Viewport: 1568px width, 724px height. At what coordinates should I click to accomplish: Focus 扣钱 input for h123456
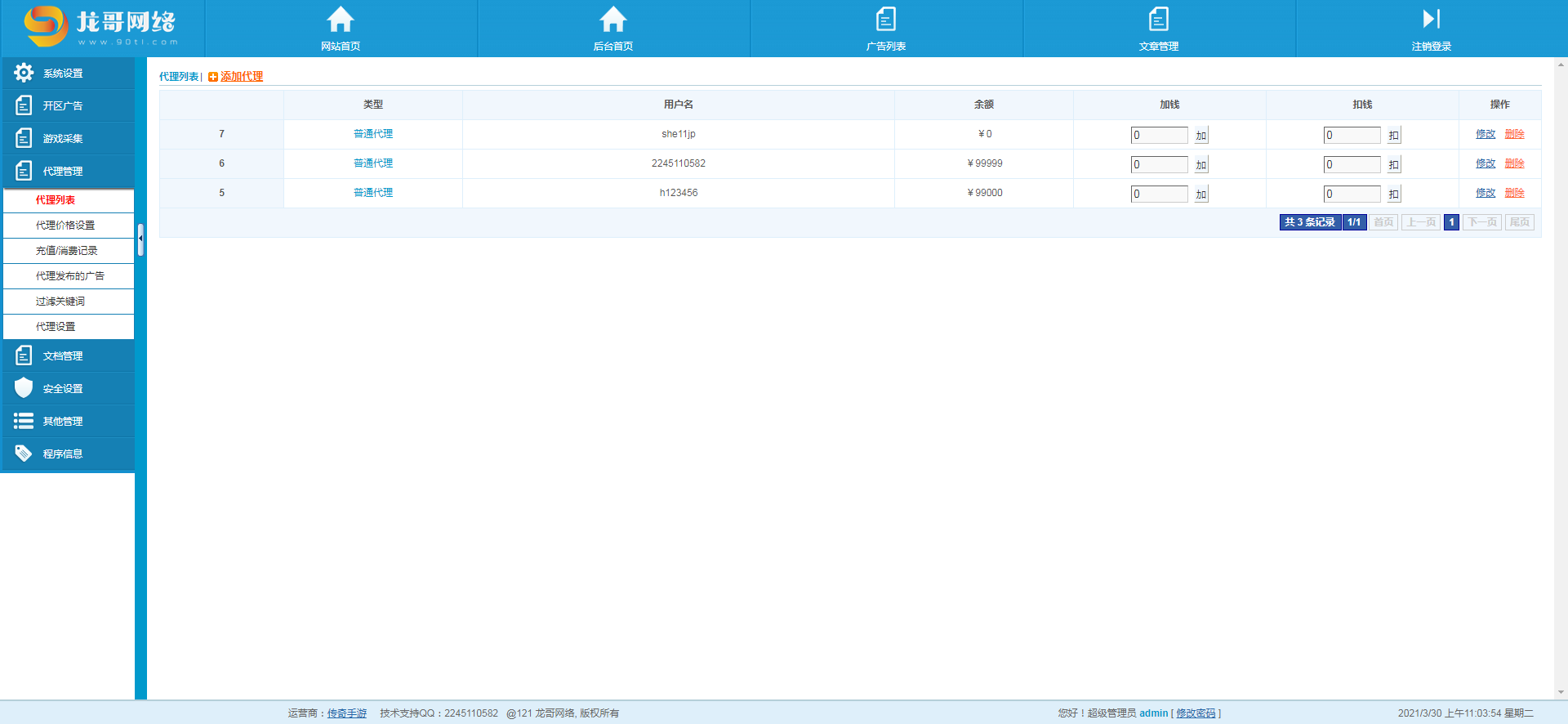tap(1352, 194)
